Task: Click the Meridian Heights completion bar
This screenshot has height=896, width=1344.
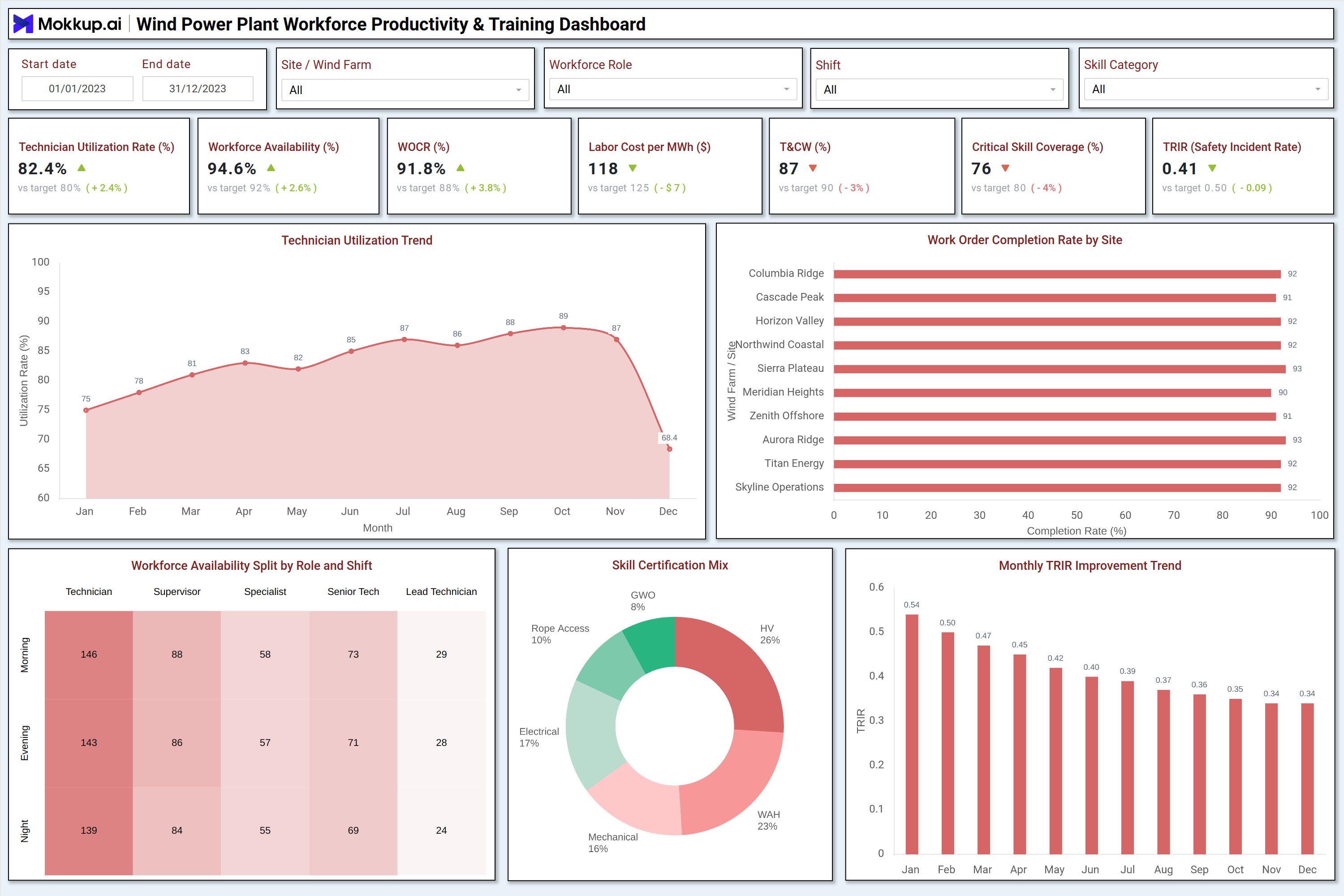Action: (x=1052, y=392)
